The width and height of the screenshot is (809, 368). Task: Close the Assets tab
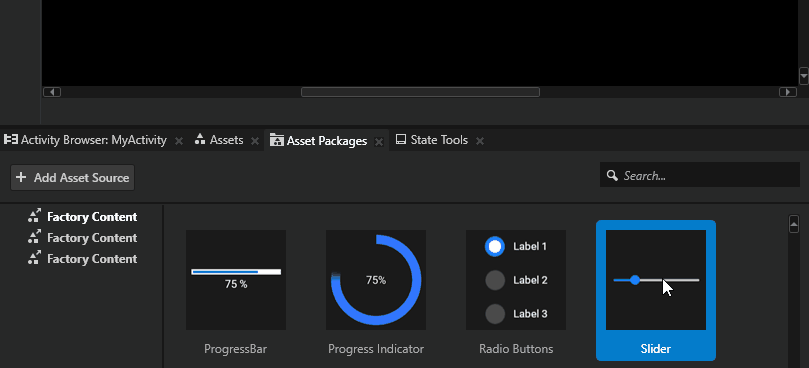[254, 141]
